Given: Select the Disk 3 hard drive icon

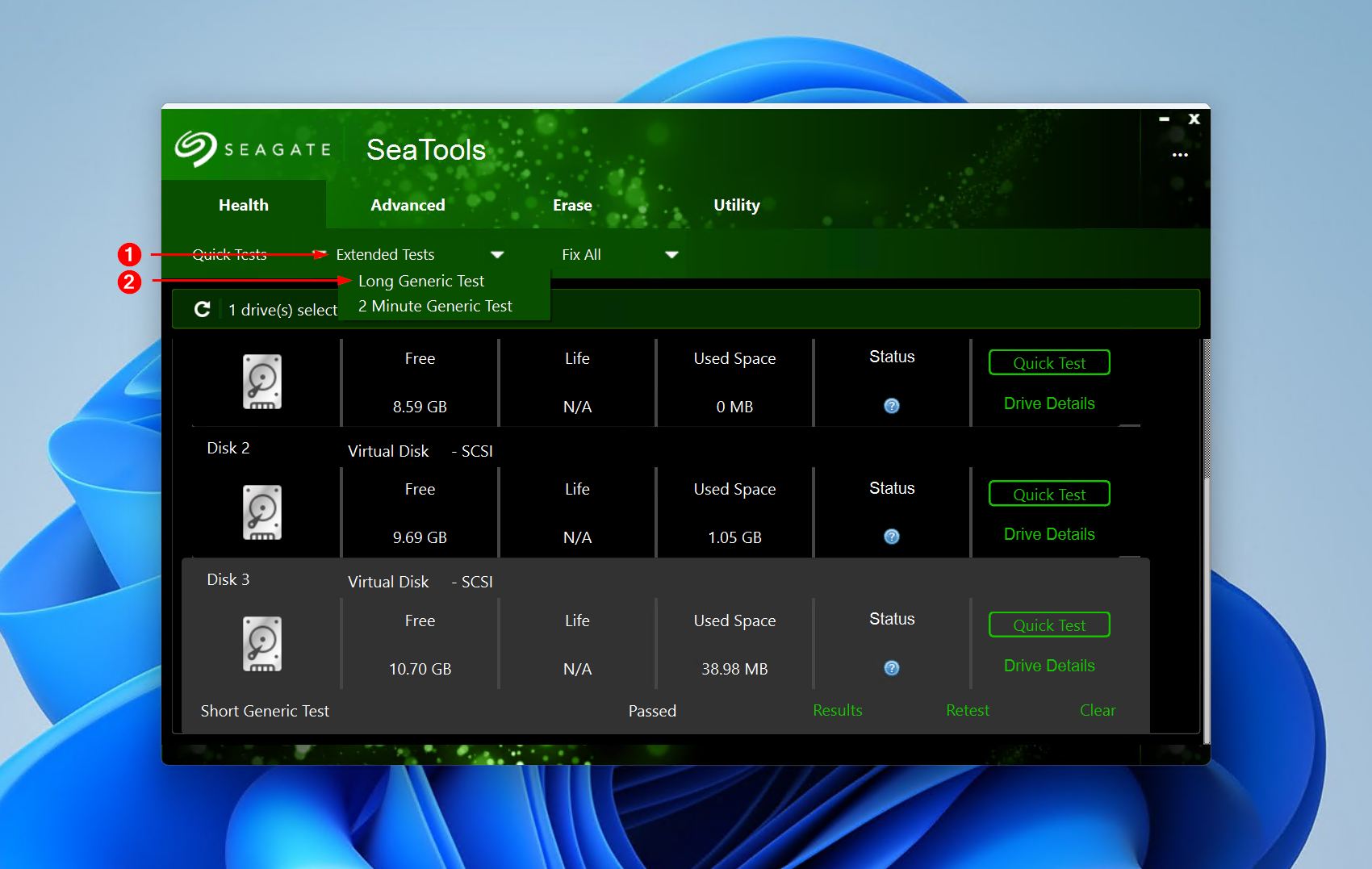Looking at the screenshot, I should pyautogui.click(x=262, y=644).
